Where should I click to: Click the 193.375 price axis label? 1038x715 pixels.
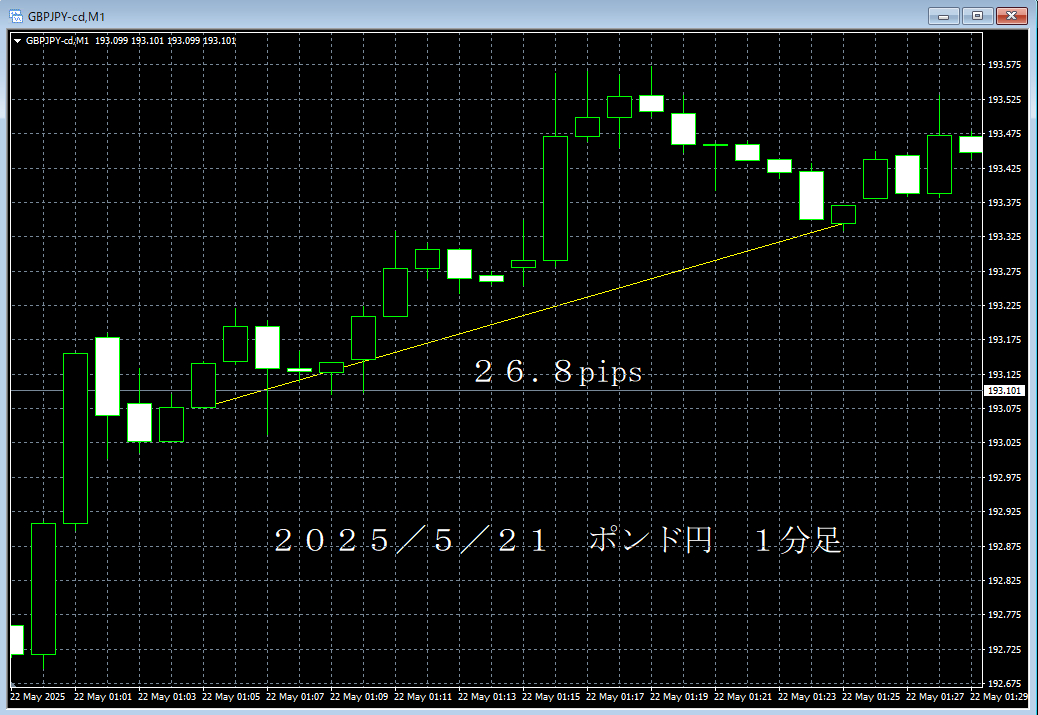(1004, 203)
